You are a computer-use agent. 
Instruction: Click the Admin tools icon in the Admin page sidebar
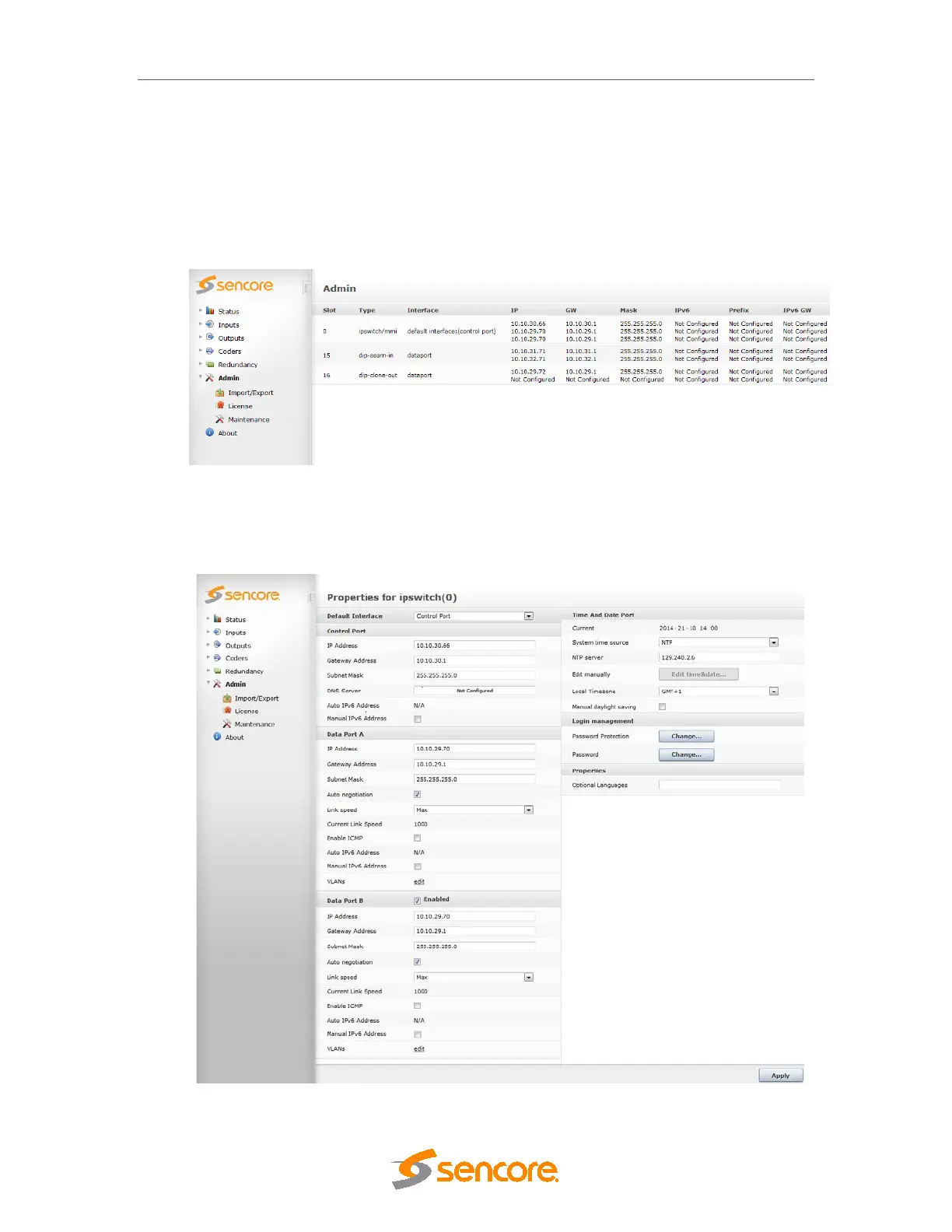click(x=210, y=377)
